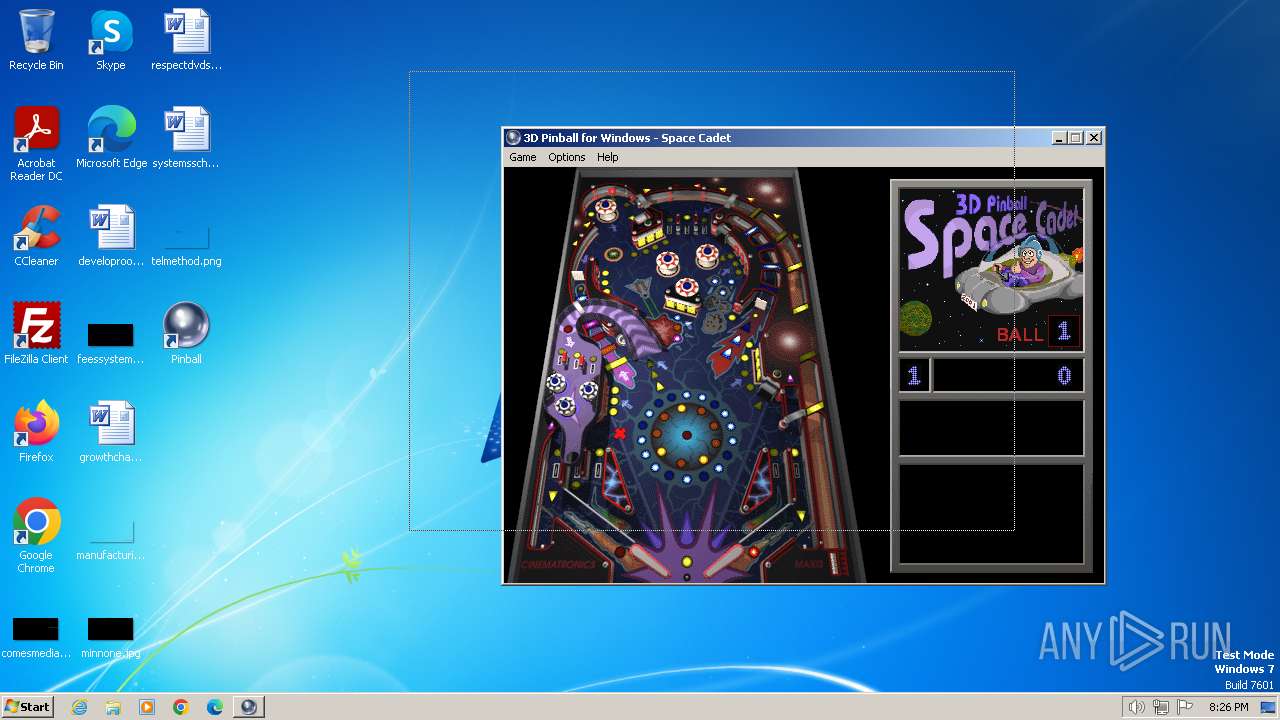
Task: Select the Skype desktop shortcut
Action: (x=110, y=40)
